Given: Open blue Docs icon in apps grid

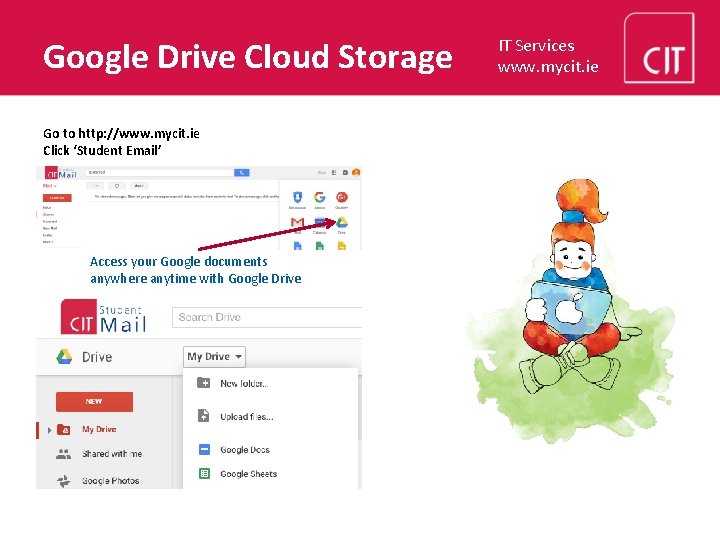Looking at the screenshot, I should (298, 246).
